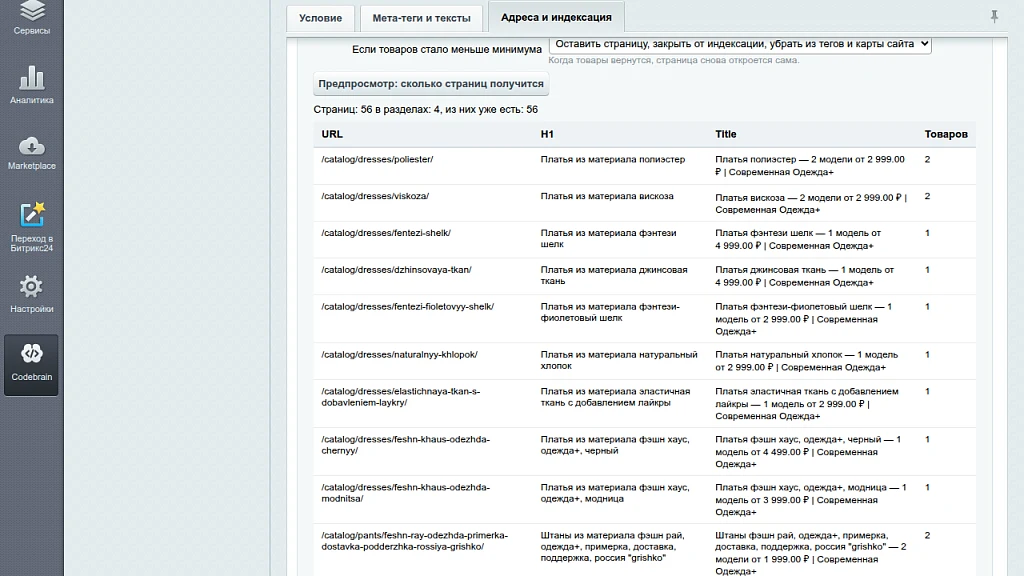Click URL /catalog/dresses/fentezi-shelk/
This screenshot has height=576, width=1024.
point(386,232)
